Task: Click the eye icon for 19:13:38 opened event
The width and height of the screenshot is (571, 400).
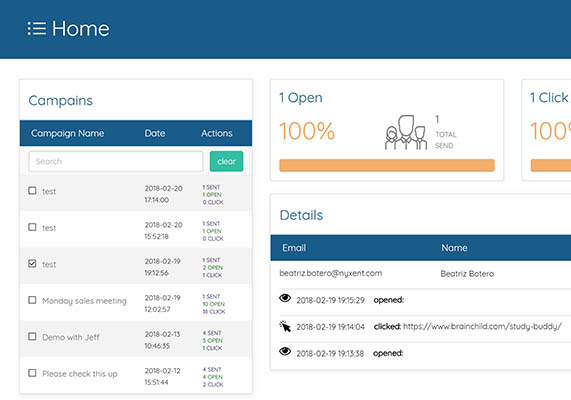Action: (x=285, y=352)
